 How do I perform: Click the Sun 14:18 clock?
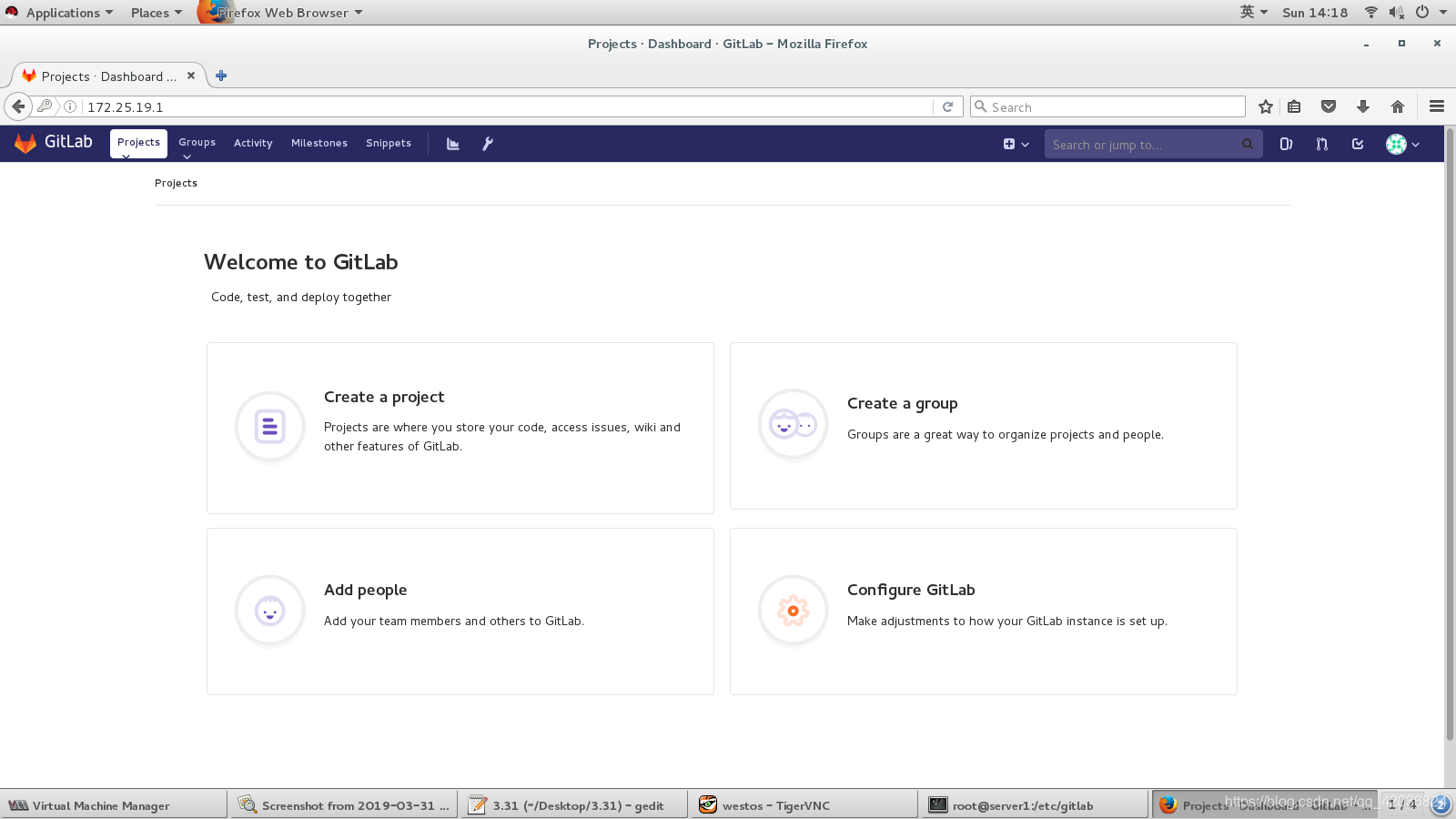point(1315,13)
